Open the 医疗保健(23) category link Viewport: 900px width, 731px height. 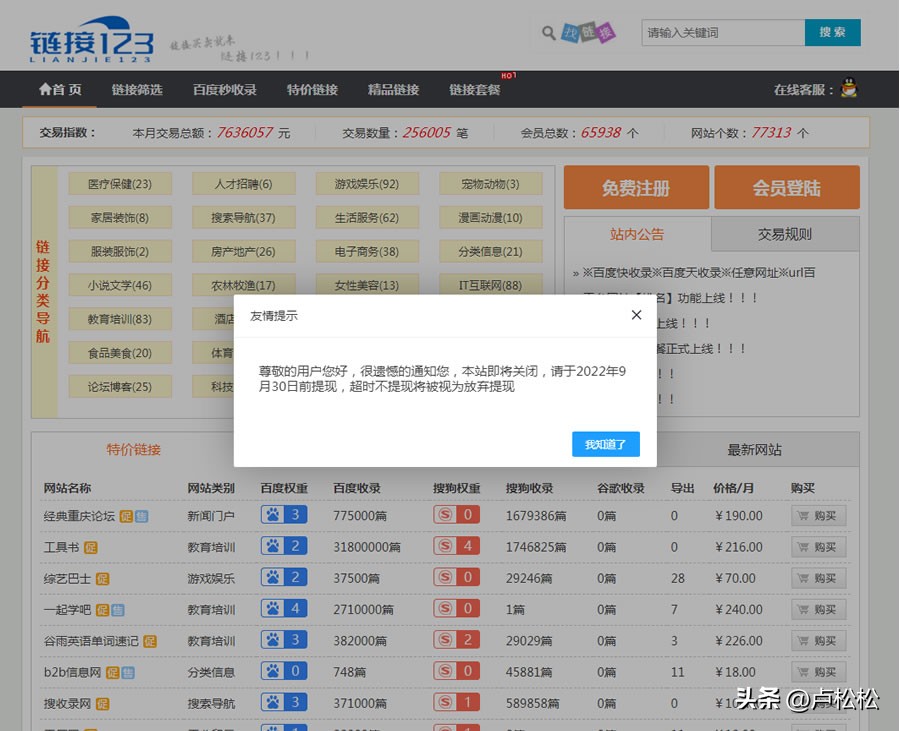[x=120, y=183]
